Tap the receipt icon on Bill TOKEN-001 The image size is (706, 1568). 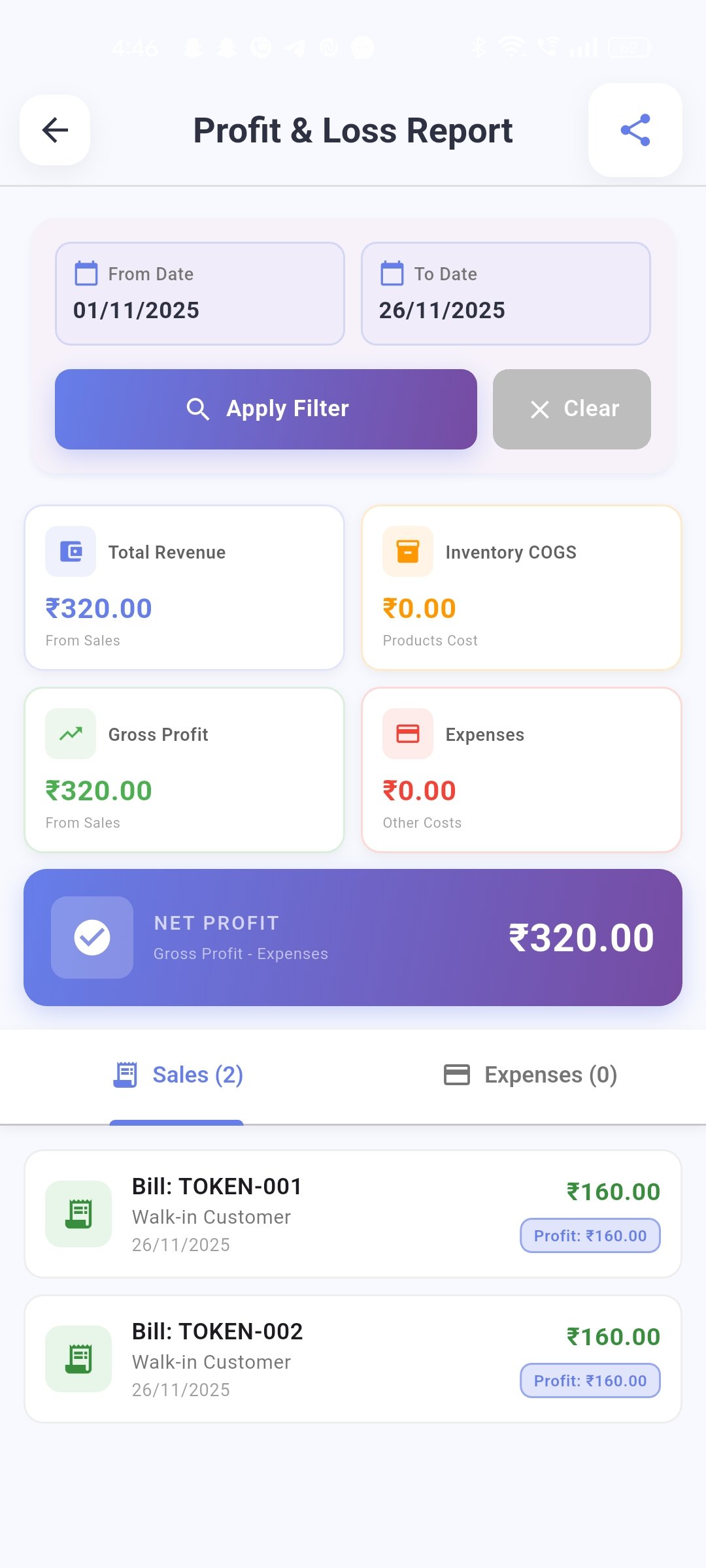tap(78, 1213)
